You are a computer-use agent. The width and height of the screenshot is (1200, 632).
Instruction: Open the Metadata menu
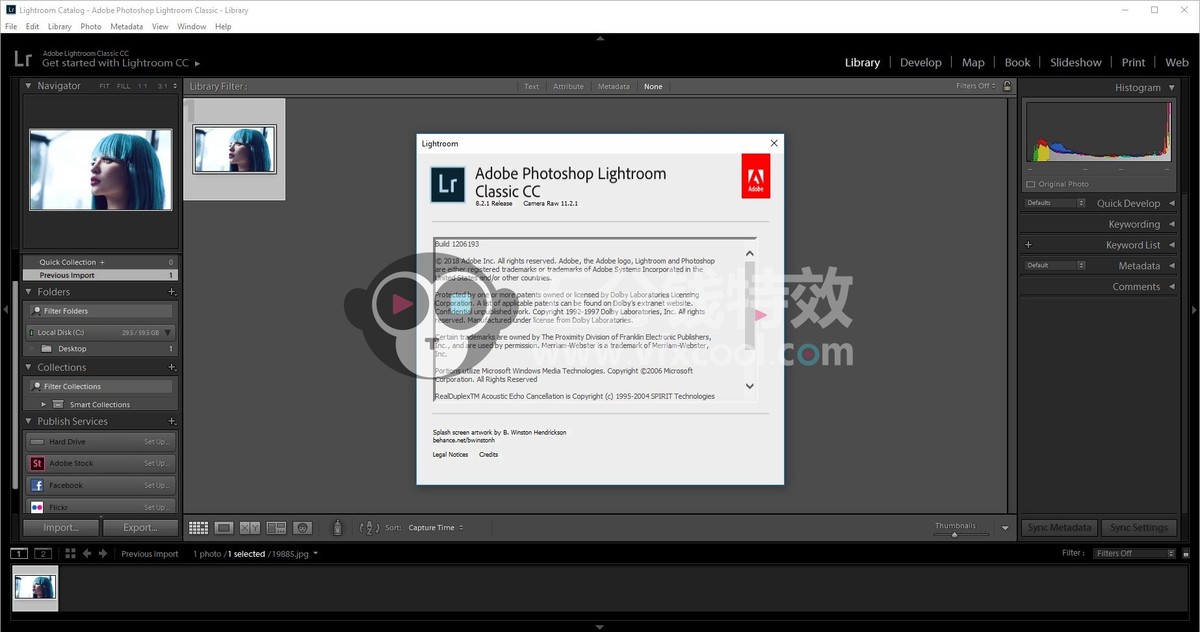click(x=126, y=27)
